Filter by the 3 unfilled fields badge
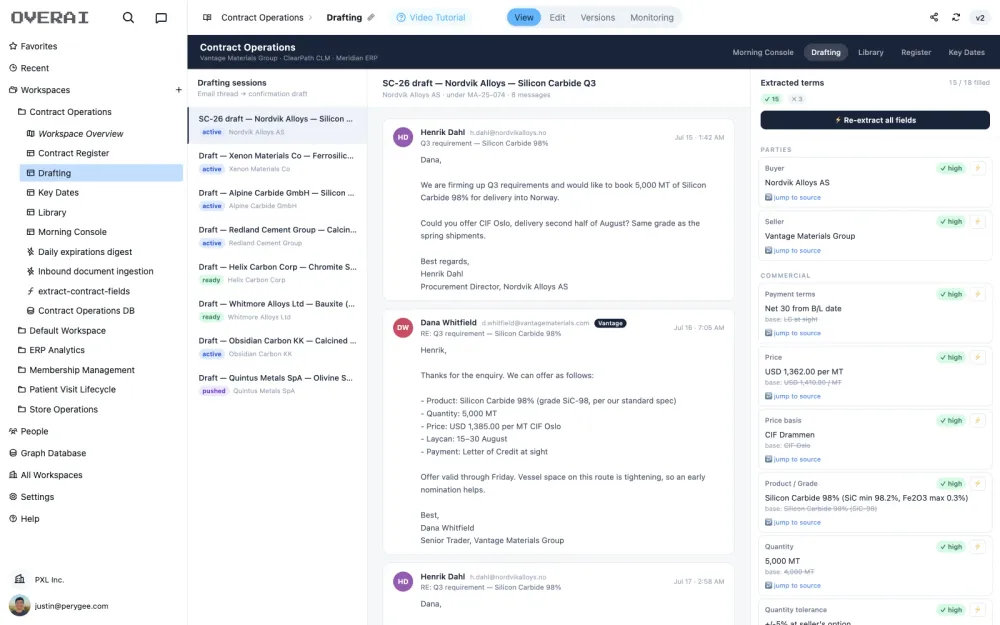Viewport: 1000px width, 625px height. click(797, 99)
